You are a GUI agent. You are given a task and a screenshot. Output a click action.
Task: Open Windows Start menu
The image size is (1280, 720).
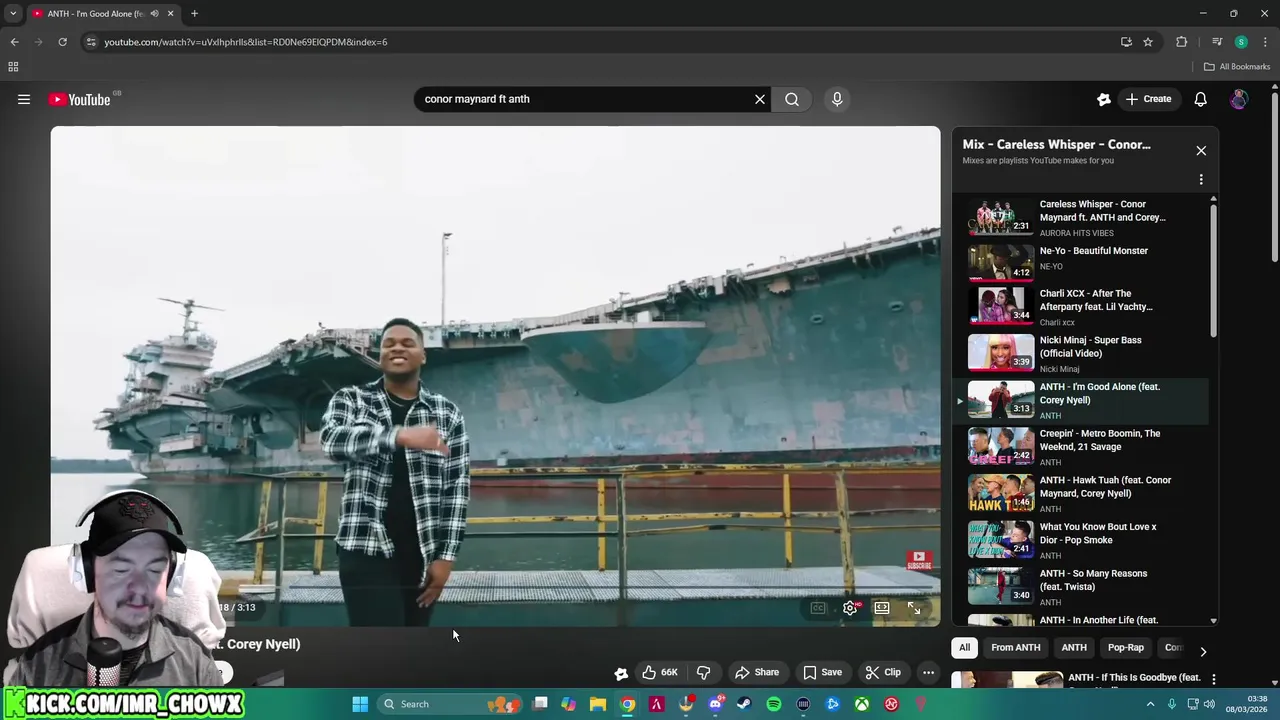click(x=360, y=704)
